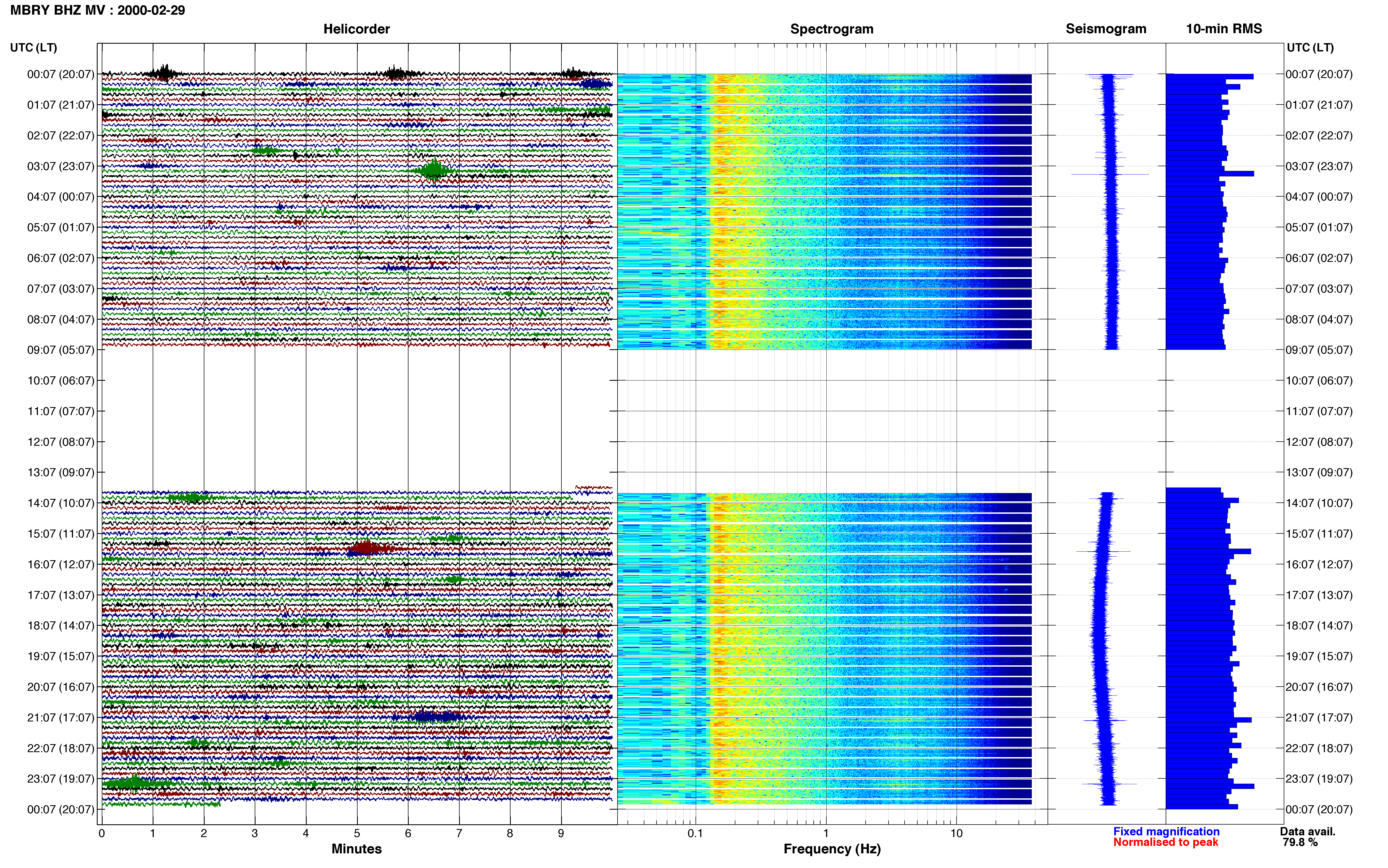Screen dimensions: 1388x868
Task: Click left time label '16:07 (12:07)'
Action: 61,564
